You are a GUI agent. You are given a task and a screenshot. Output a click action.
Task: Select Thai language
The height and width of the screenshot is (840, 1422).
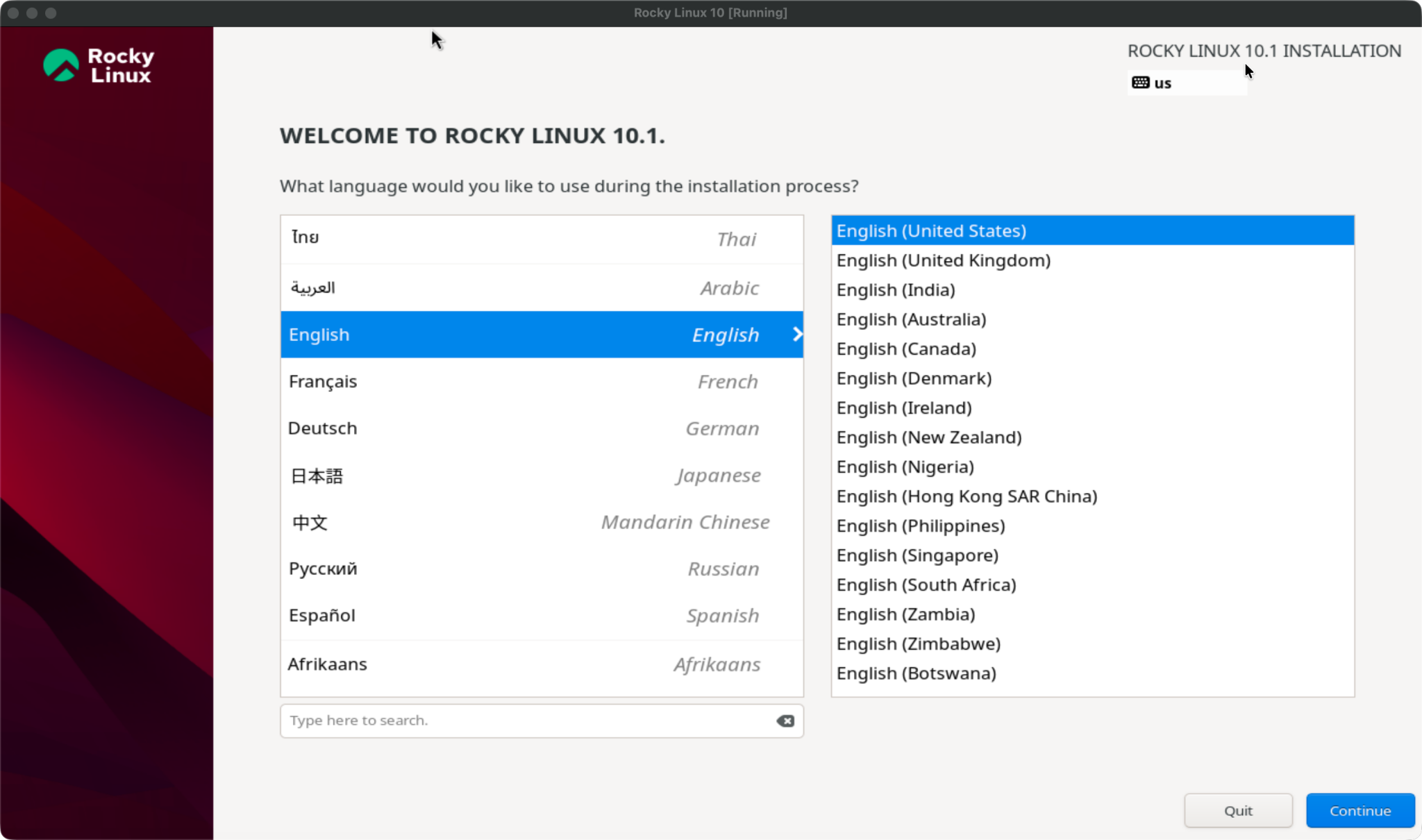tap(542, 239)
